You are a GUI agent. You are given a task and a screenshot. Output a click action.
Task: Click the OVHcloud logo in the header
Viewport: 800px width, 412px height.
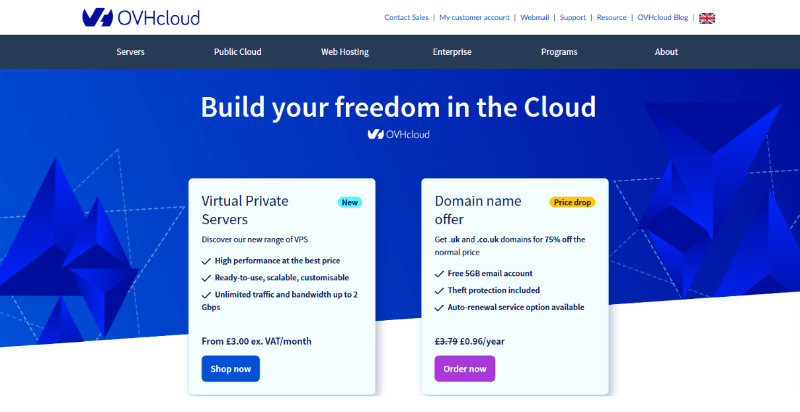141,17
